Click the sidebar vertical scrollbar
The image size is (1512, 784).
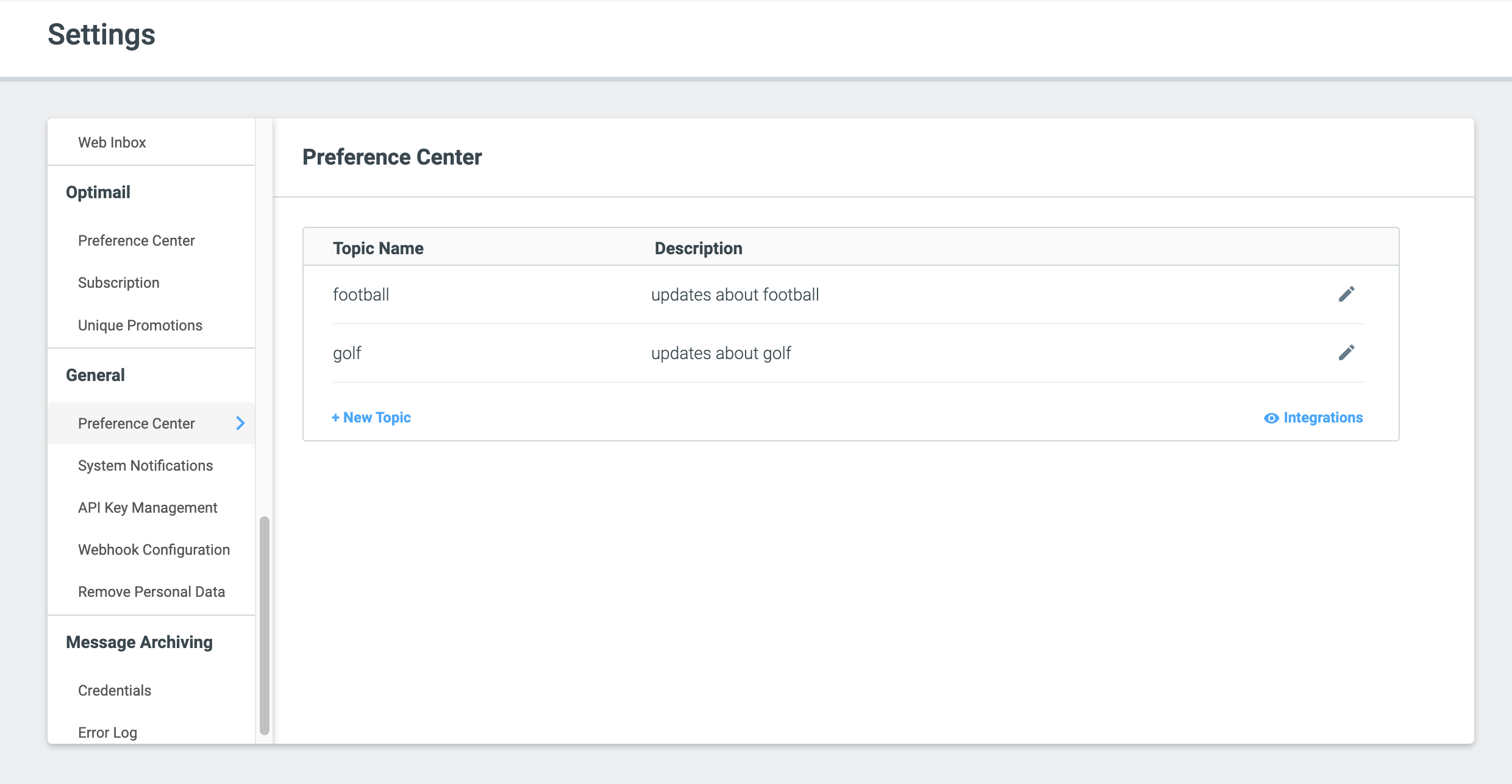(264, 625)
